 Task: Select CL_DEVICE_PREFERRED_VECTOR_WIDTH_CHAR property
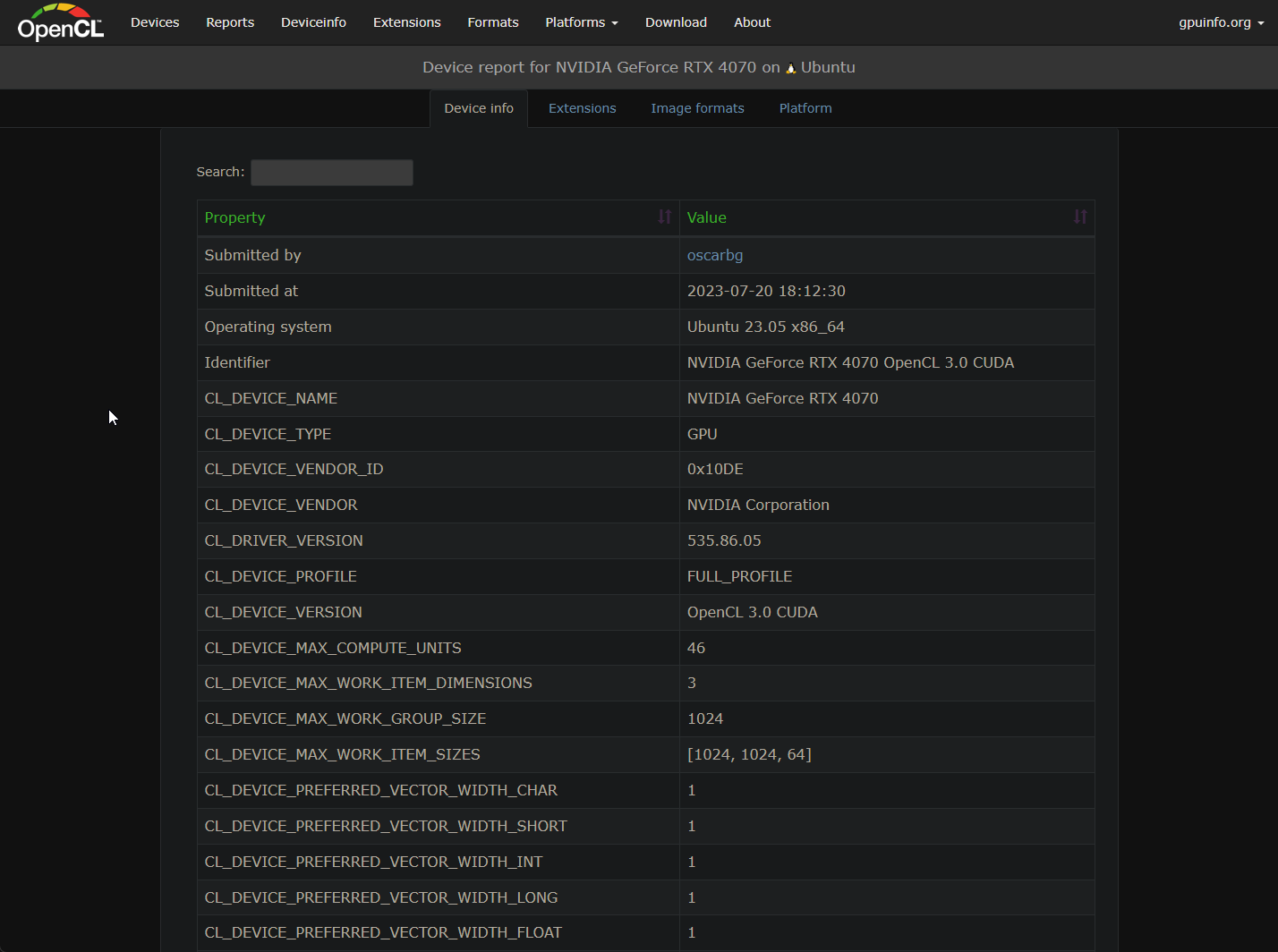tap(381, 790)
